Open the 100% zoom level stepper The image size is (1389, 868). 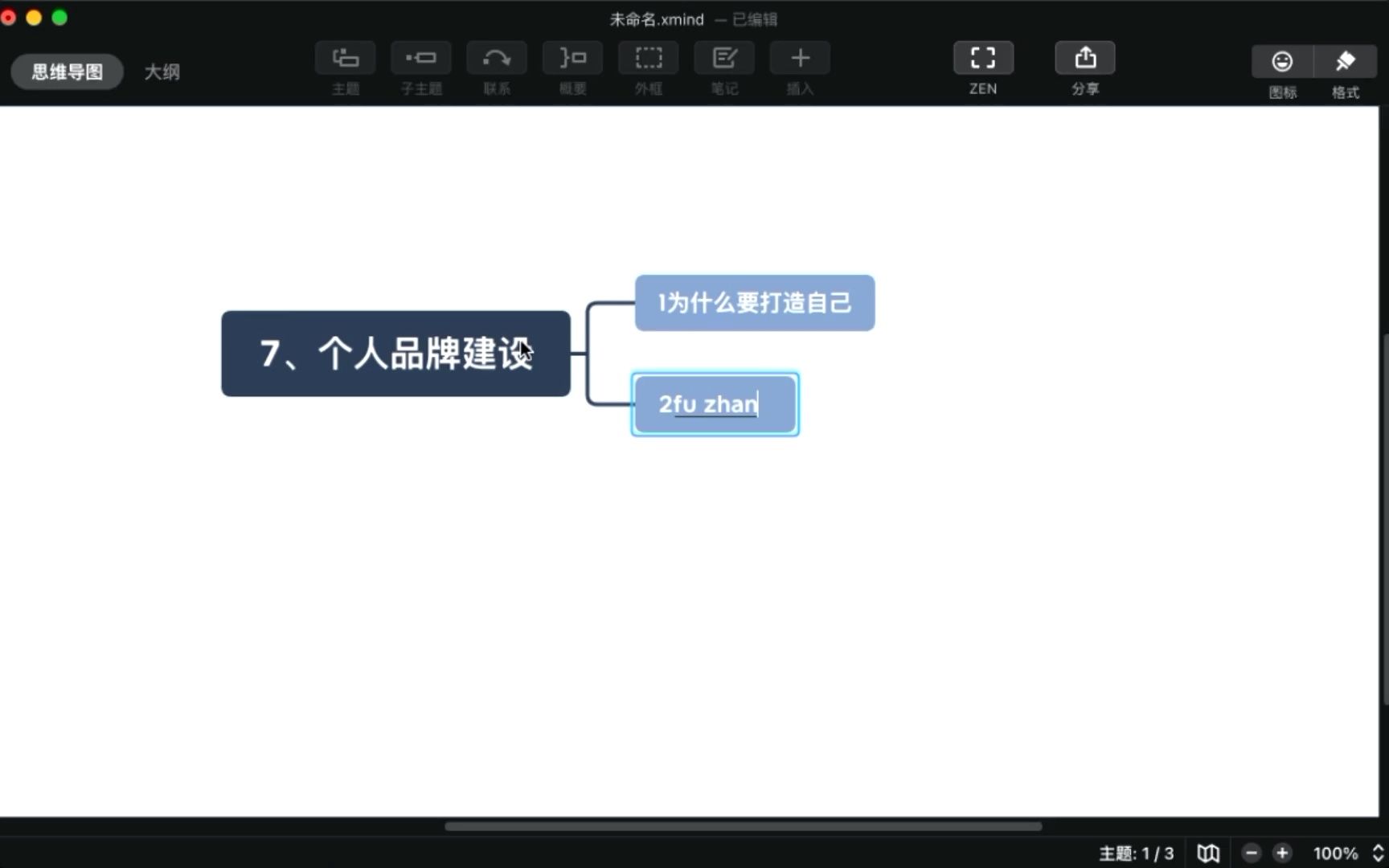click(1378, 853)
